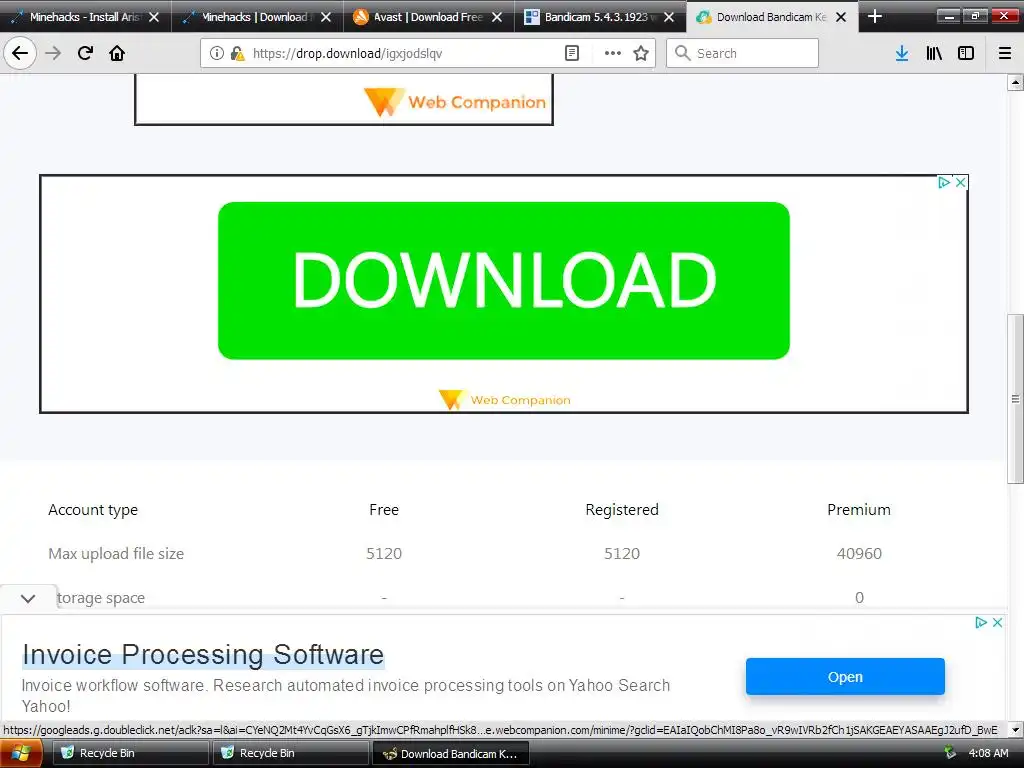This screenshot has width=1024, height=768.
Task: Open the Library bookshelf icon
Action: 934,53
